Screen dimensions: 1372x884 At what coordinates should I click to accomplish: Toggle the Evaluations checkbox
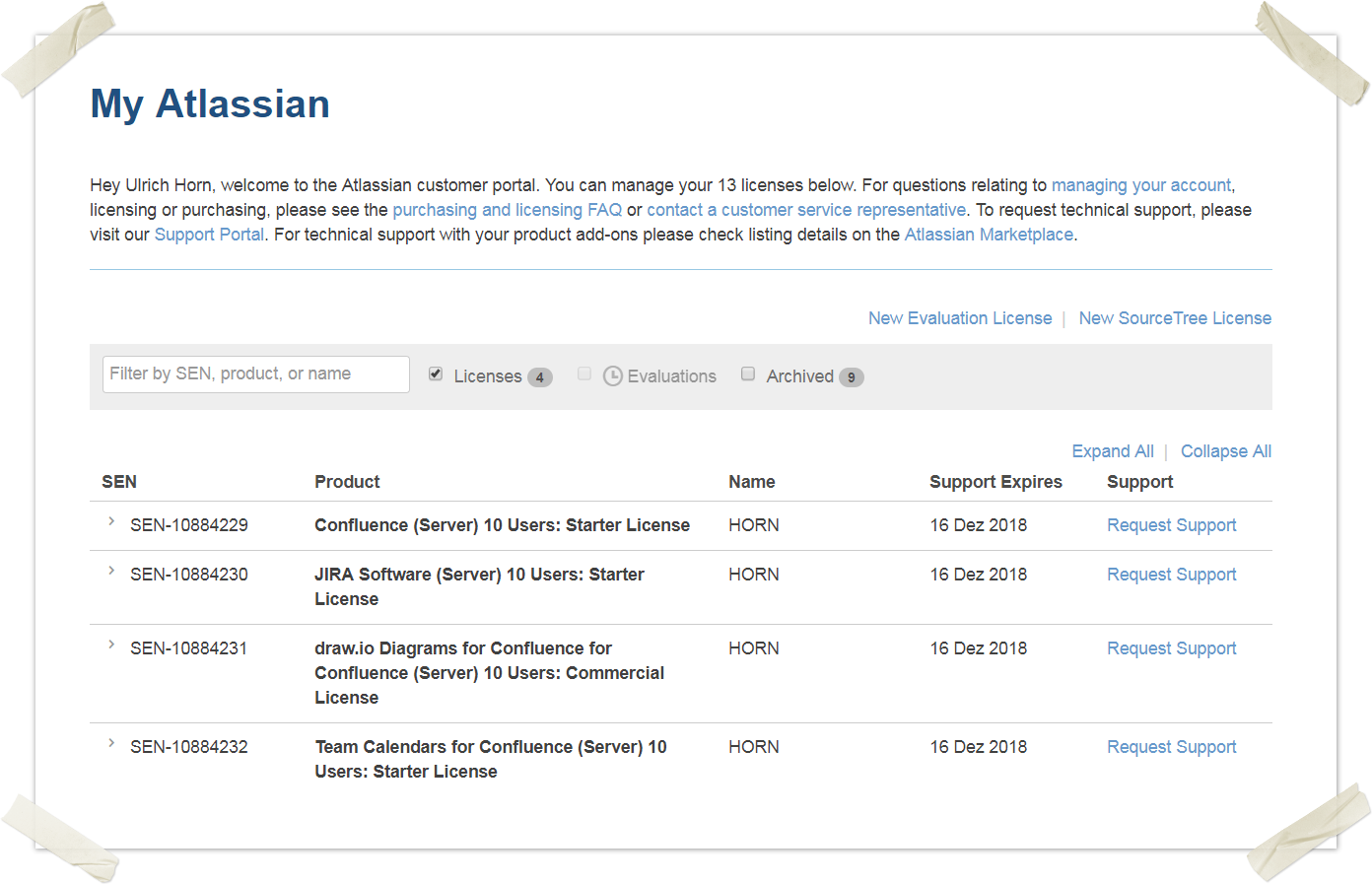click(584, 374)
